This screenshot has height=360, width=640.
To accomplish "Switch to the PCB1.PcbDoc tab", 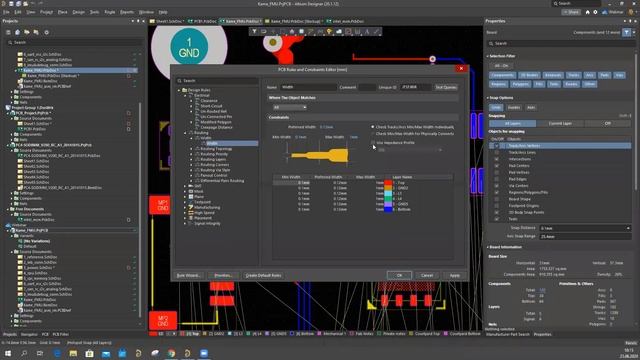I will (x=202, y=21).
